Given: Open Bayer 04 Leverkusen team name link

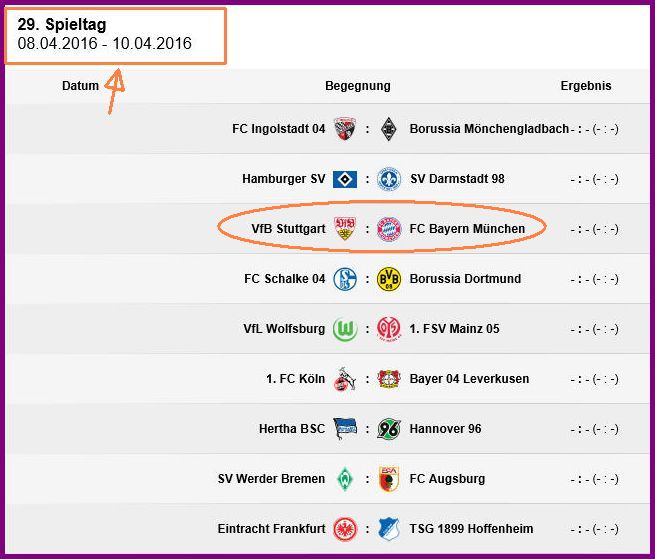Looking at the screenshot, I should pos(469,379).
